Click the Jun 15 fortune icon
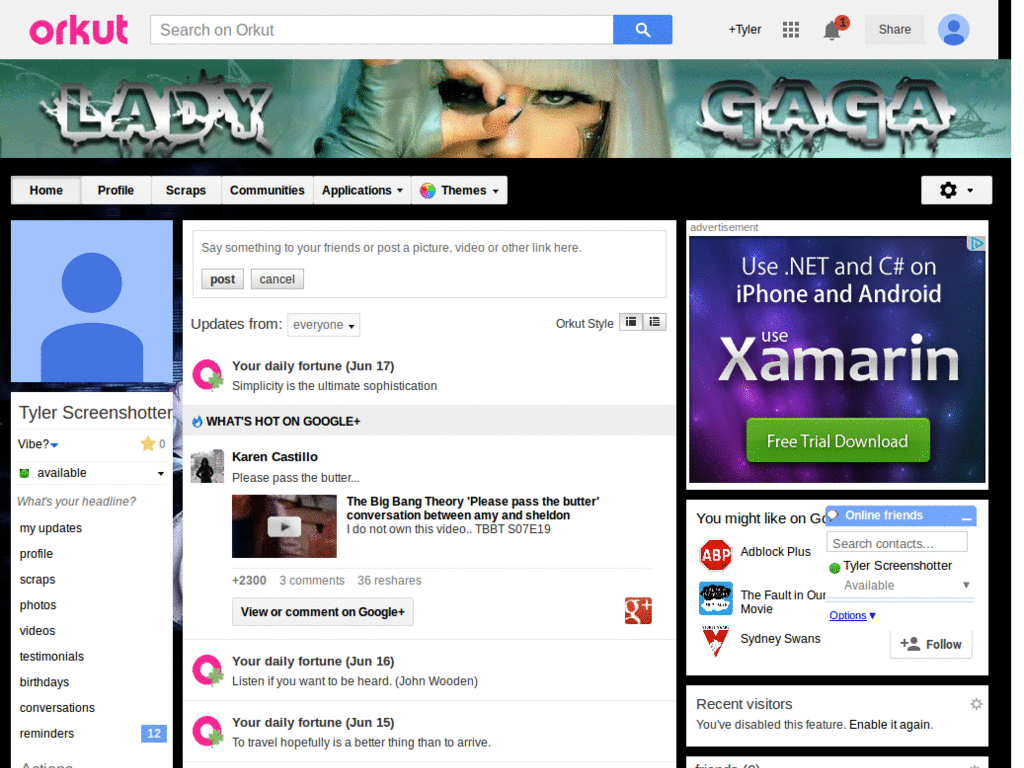The width and height of the screenshot is (1024, 768). coord(208,731)
